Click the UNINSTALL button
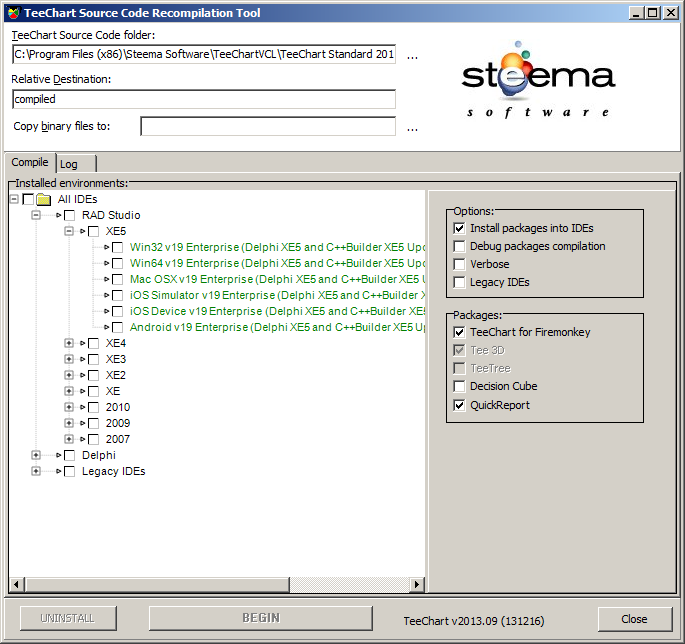 click(68, 618)
